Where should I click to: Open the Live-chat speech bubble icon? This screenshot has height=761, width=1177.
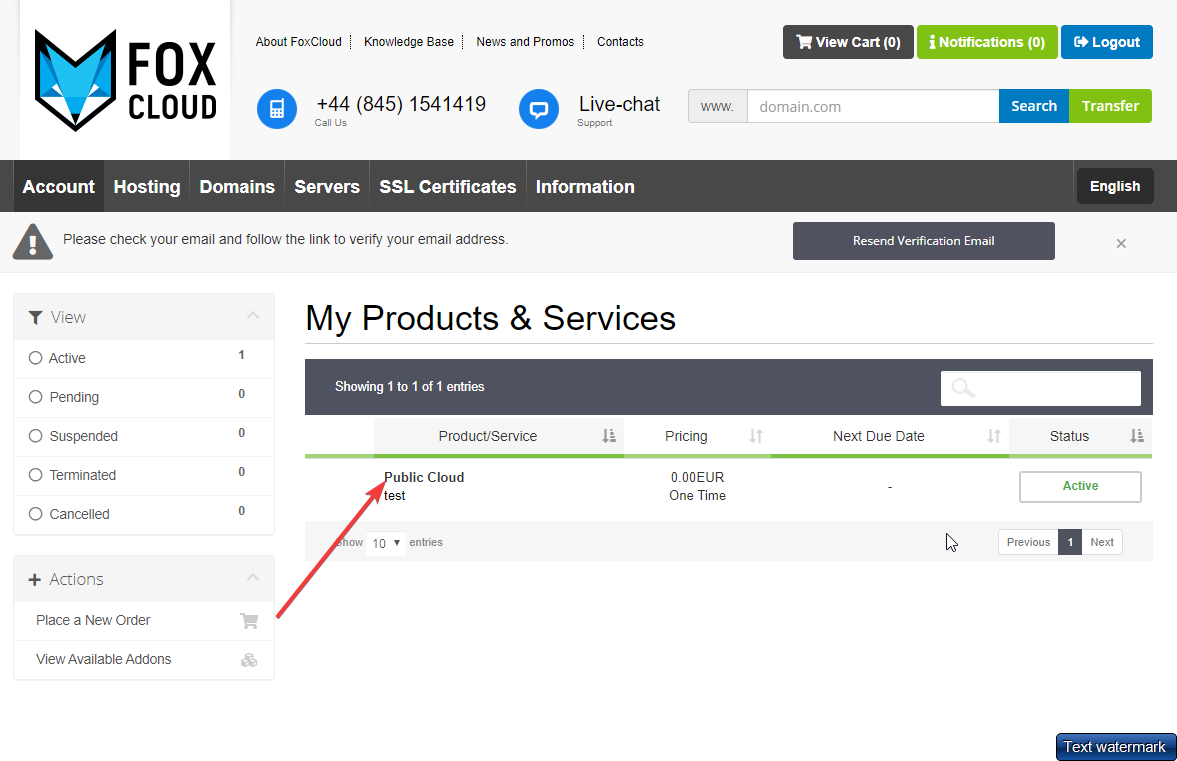point(539,109)
